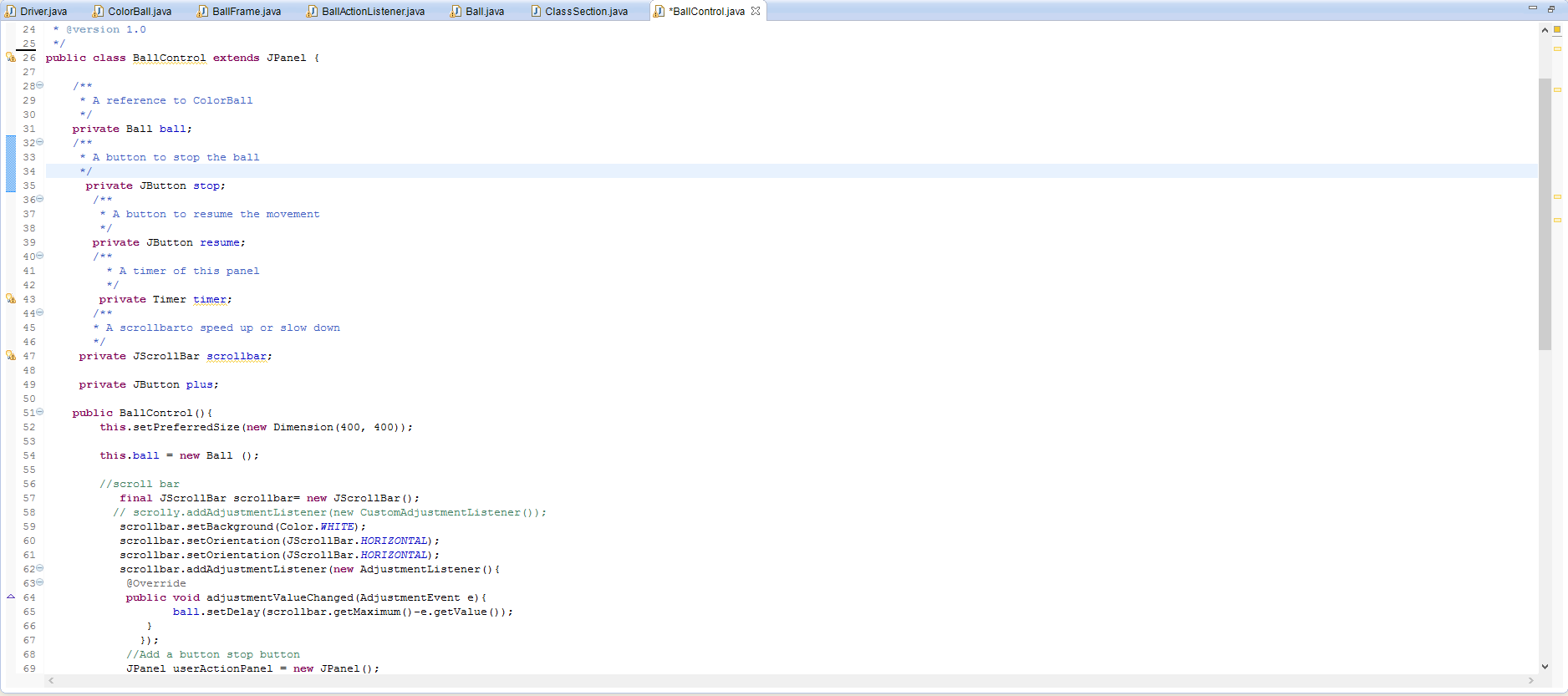Click the BallActionListener.java file icon
1568x696 pixels.
313,11
